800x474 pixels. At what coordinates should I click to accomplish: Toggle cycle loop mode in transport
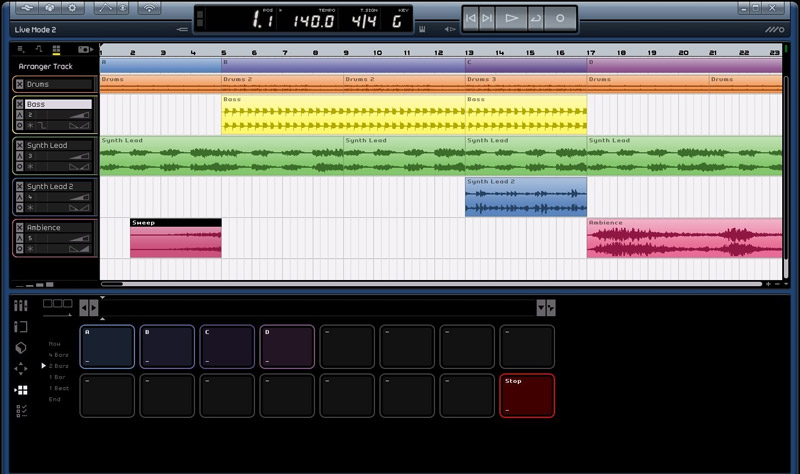pyautogui.click(x=535, y=19)
